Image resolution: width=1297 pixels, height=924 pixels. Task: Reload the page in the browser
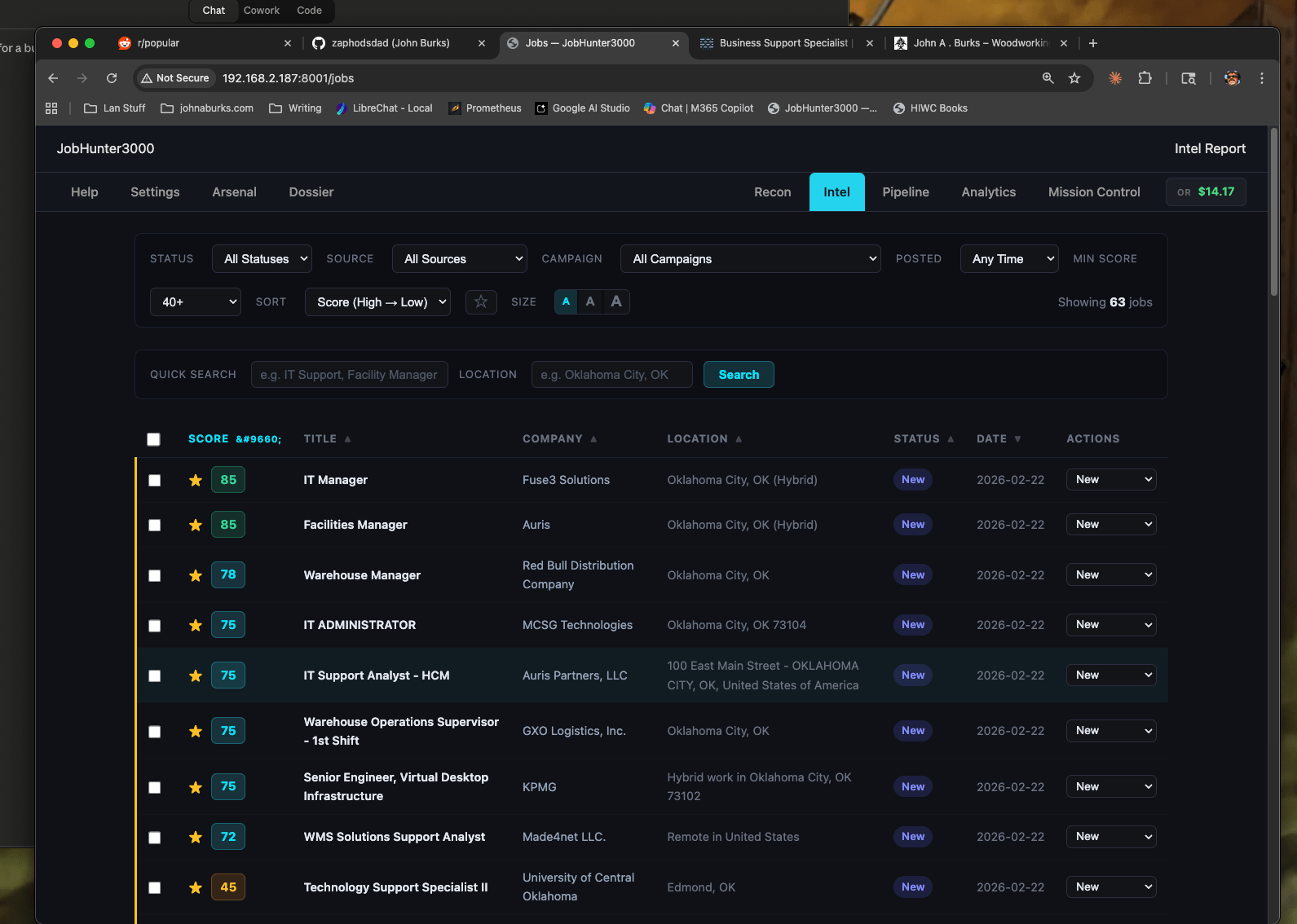[x=112, y=78]
